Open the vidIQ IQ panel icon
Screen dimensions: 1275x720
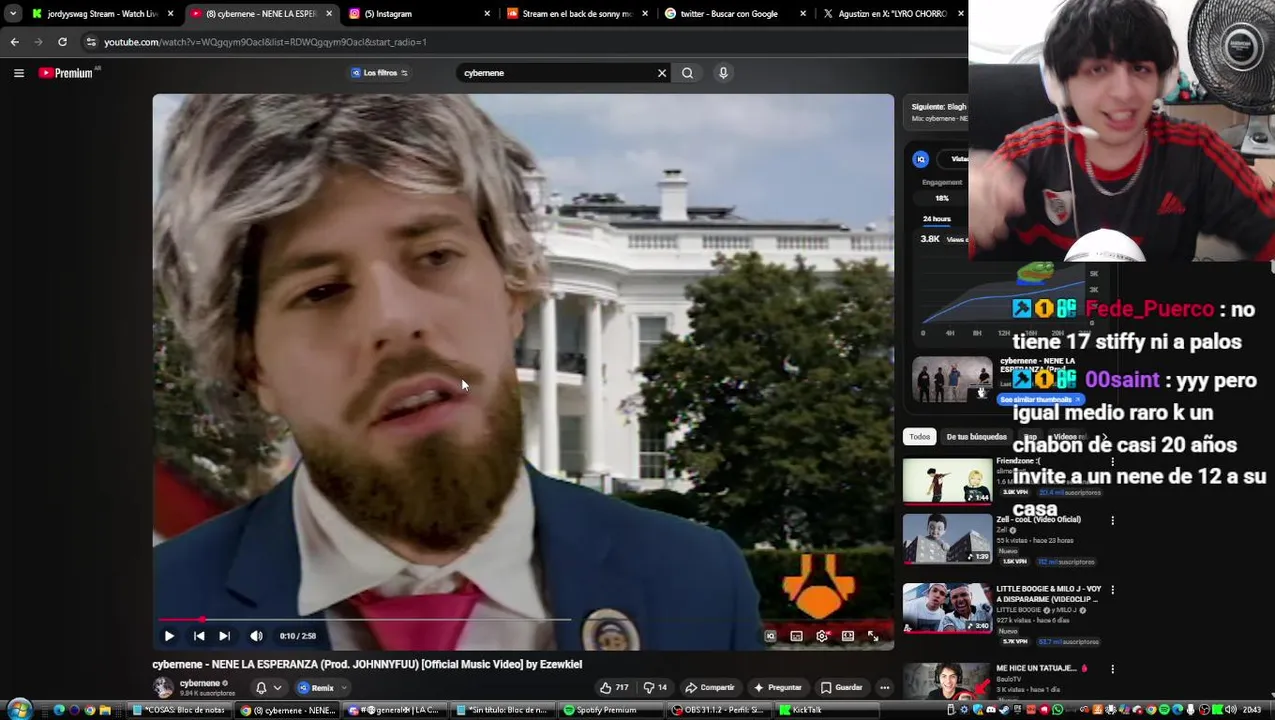[x=921, y=159]
